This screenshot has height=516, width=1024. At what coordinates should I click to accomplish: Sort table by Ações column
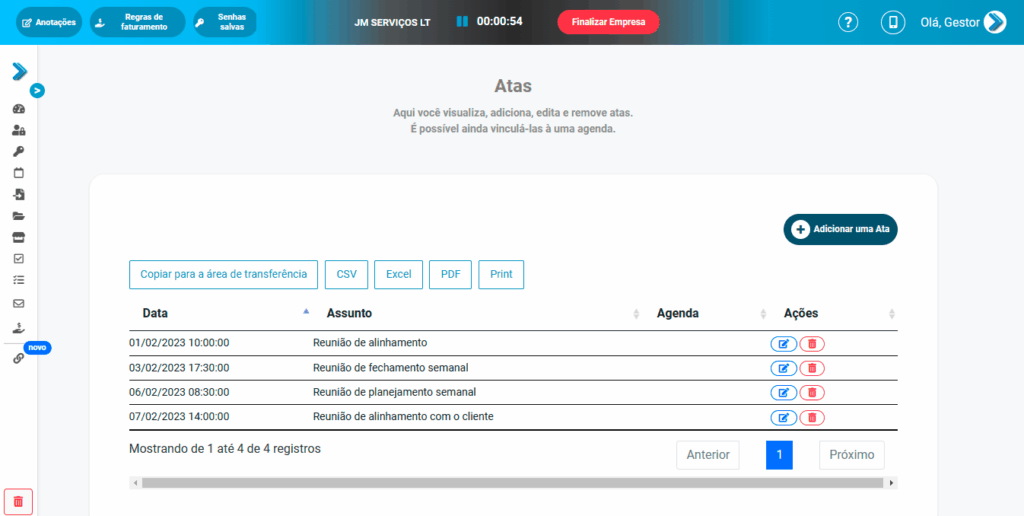834,314
